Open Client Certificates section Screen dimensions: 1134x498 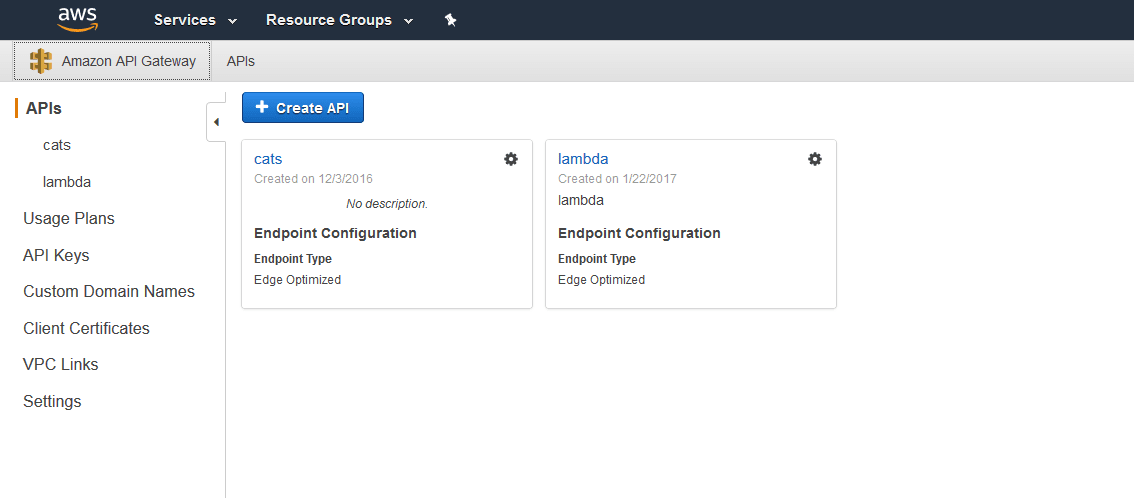click(87, 328)
